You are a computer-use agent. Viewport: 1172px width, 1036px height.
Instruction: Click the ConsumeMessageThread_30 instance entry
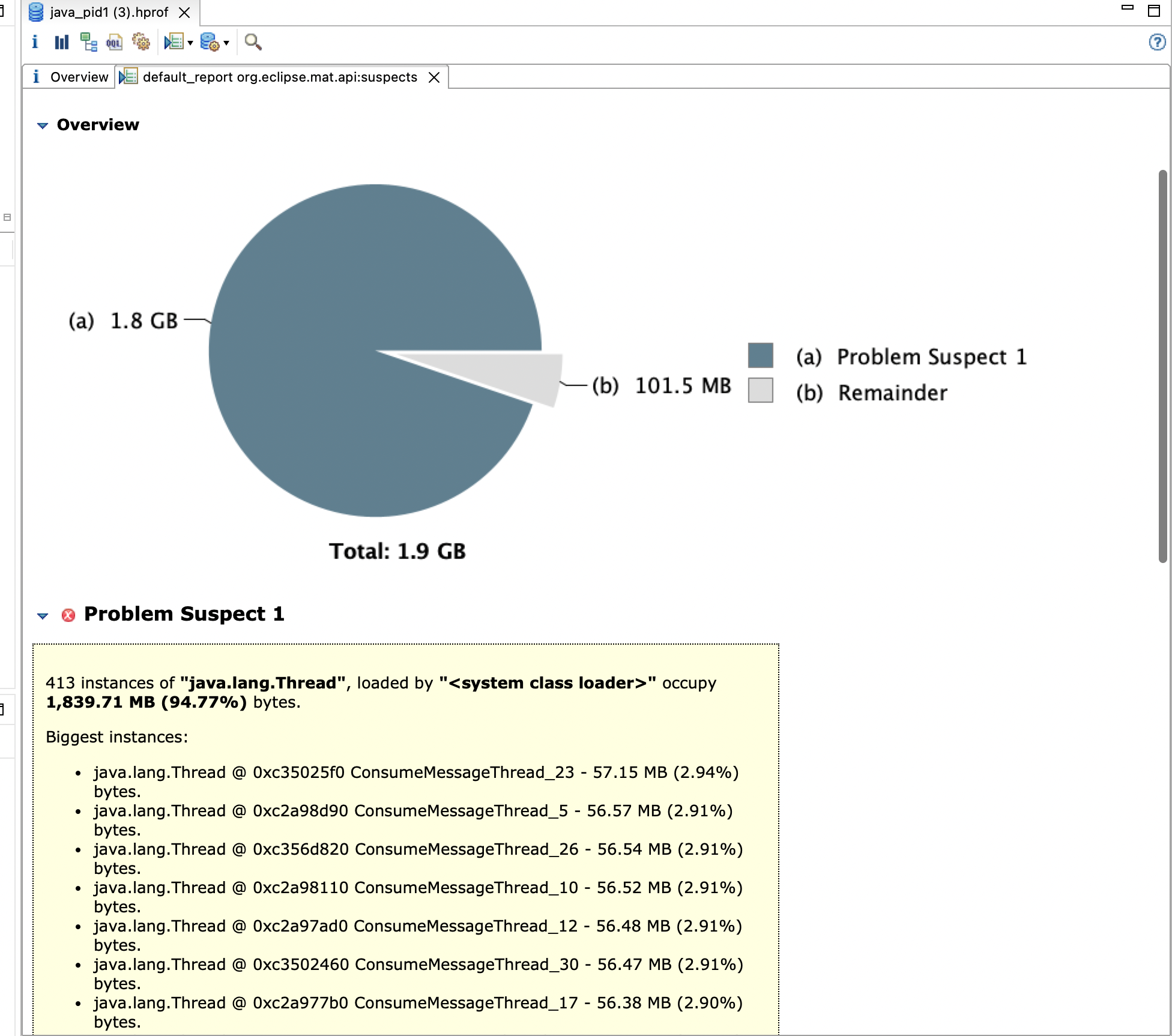coord(418,974)
